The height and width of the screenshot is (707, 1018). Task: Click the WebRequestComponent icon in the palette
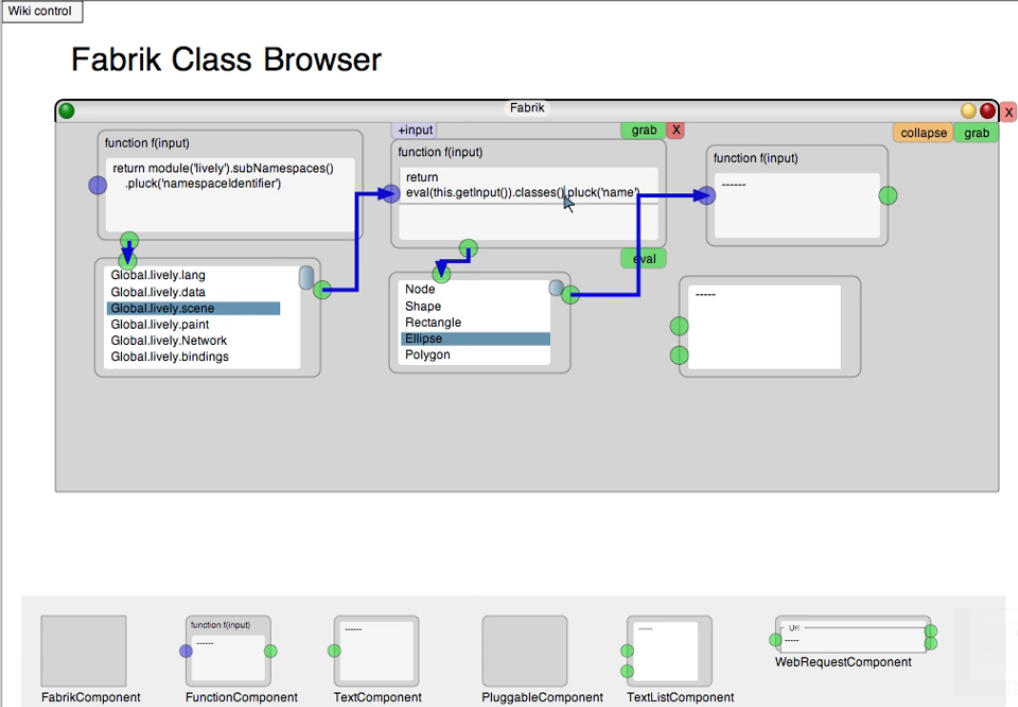(851, 635)
